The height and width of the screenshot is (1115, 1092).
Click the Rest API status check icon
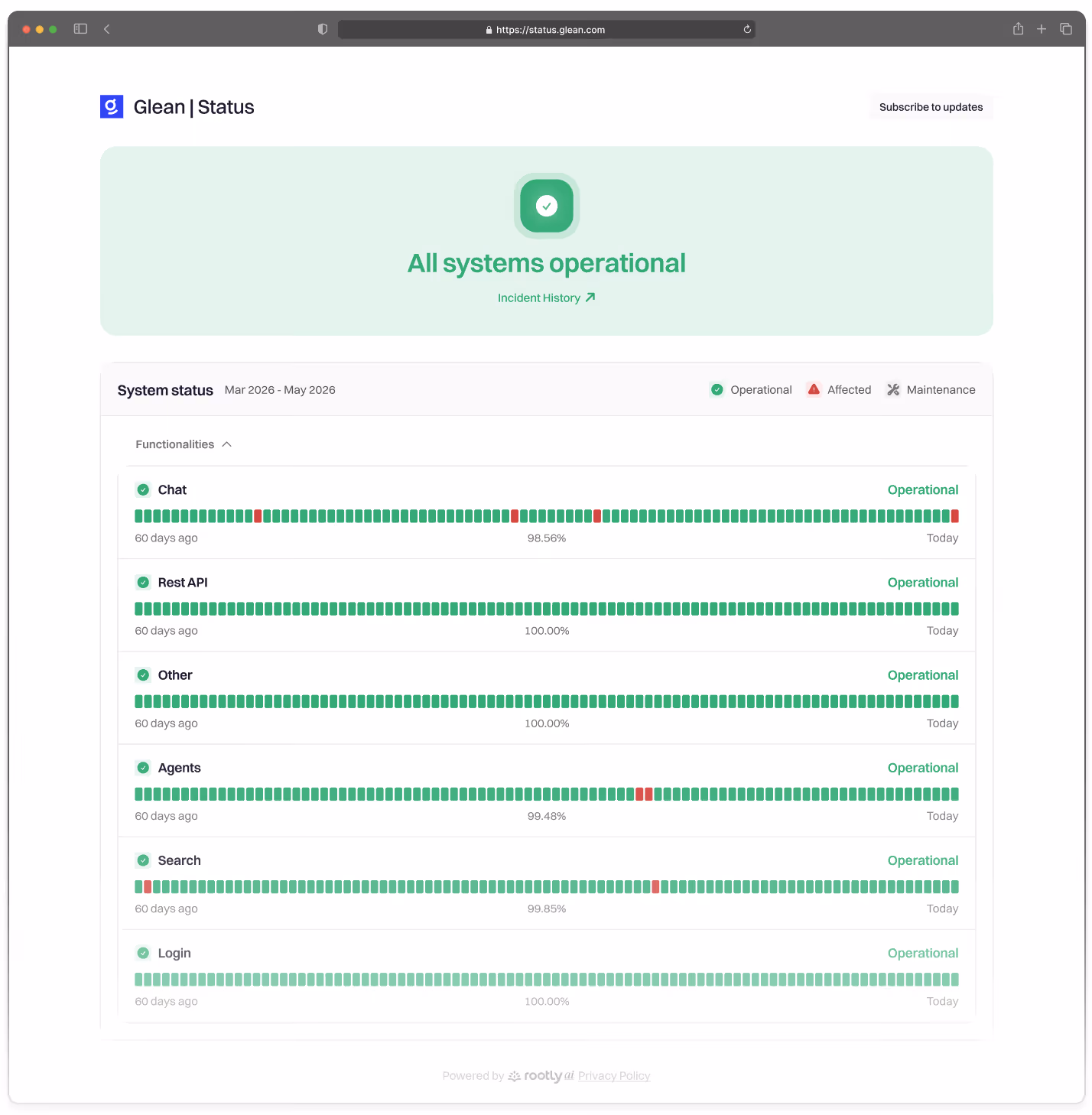point(143,582)
